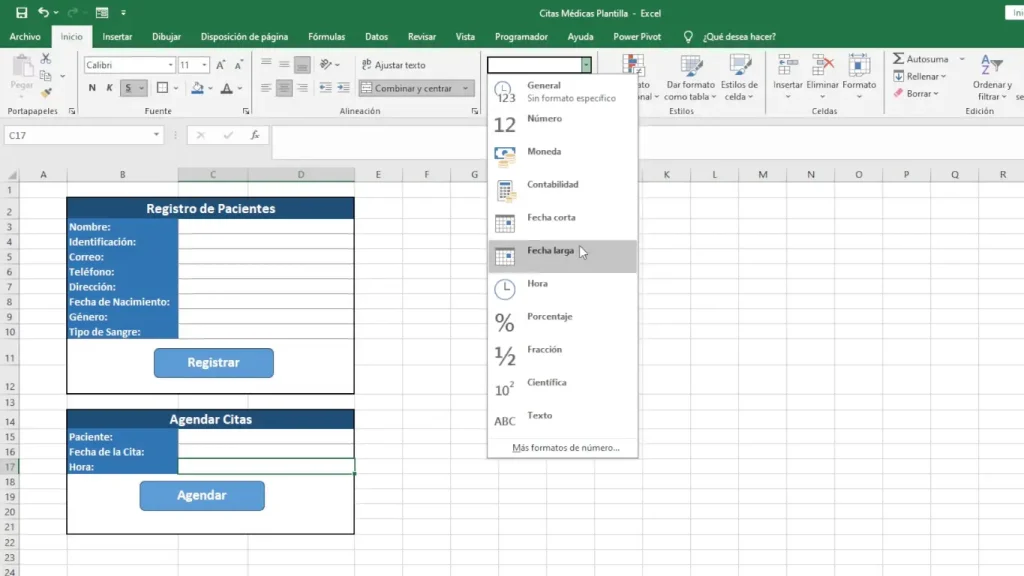1024x576 pixels.
Task: Open the cell borders tool
Action: pyautogui.click(x=163, y=88)
